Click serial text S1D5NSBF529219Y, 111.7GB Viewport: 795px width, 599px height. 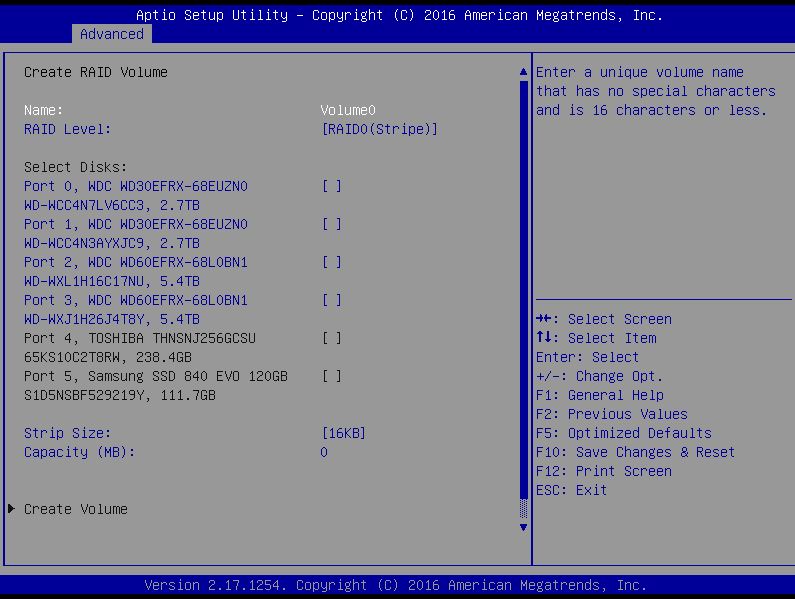coord(120,396)
